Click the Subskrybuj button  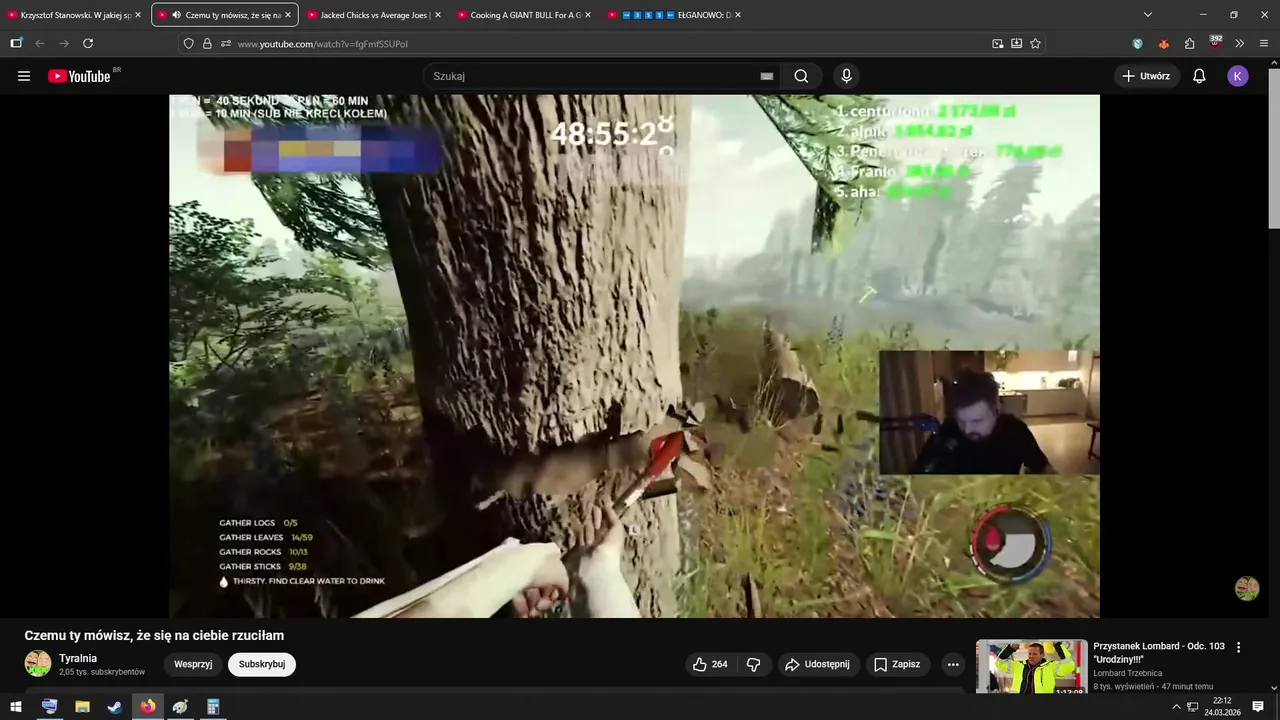262,664
